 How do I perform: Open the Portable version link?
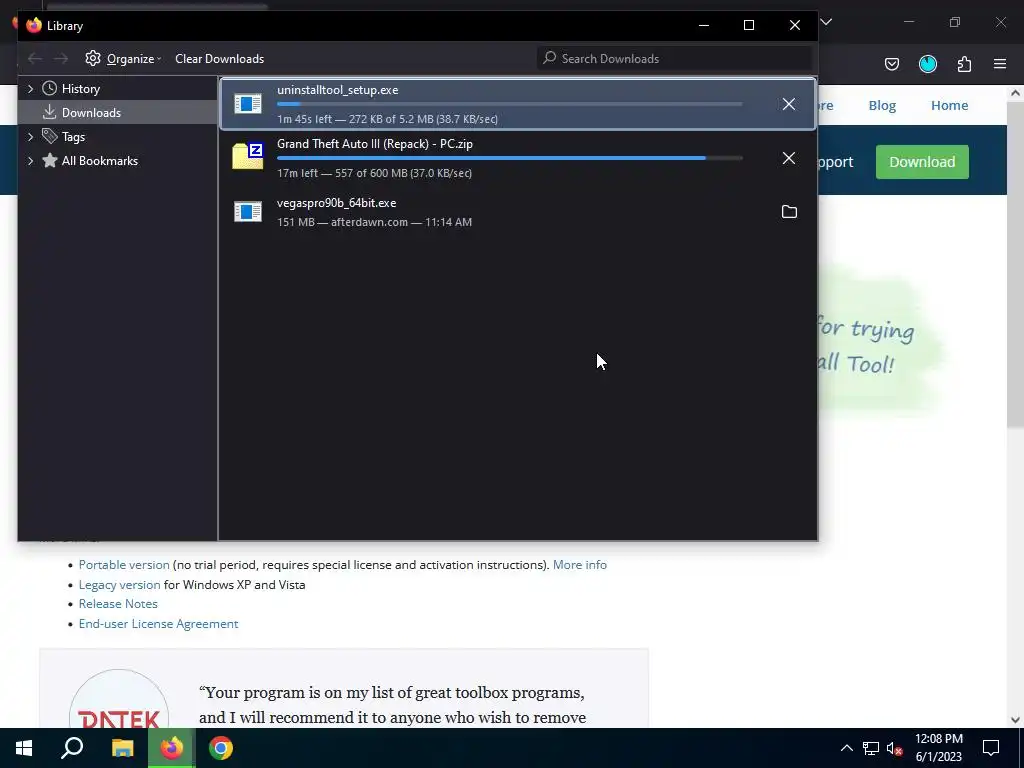coord(124,565)
